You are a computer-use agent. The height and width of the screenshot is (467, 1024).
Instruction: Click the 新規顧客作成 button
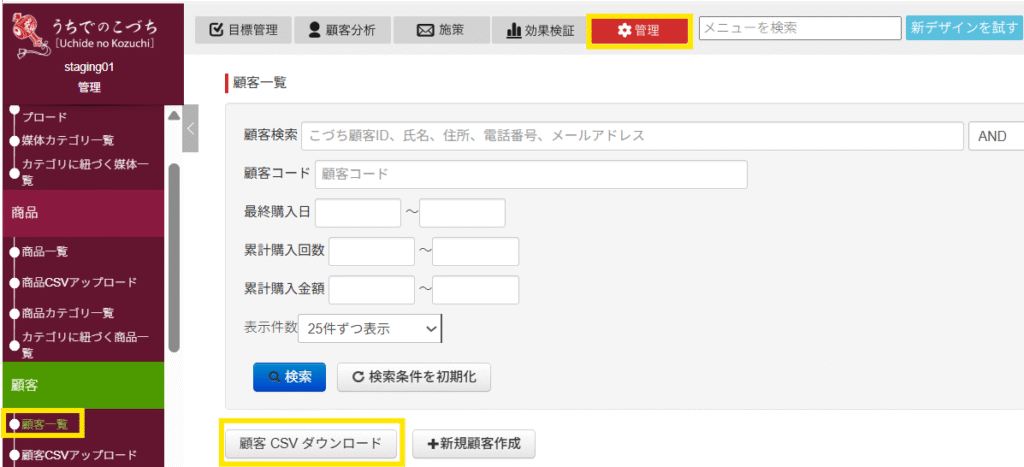(474, 443)
